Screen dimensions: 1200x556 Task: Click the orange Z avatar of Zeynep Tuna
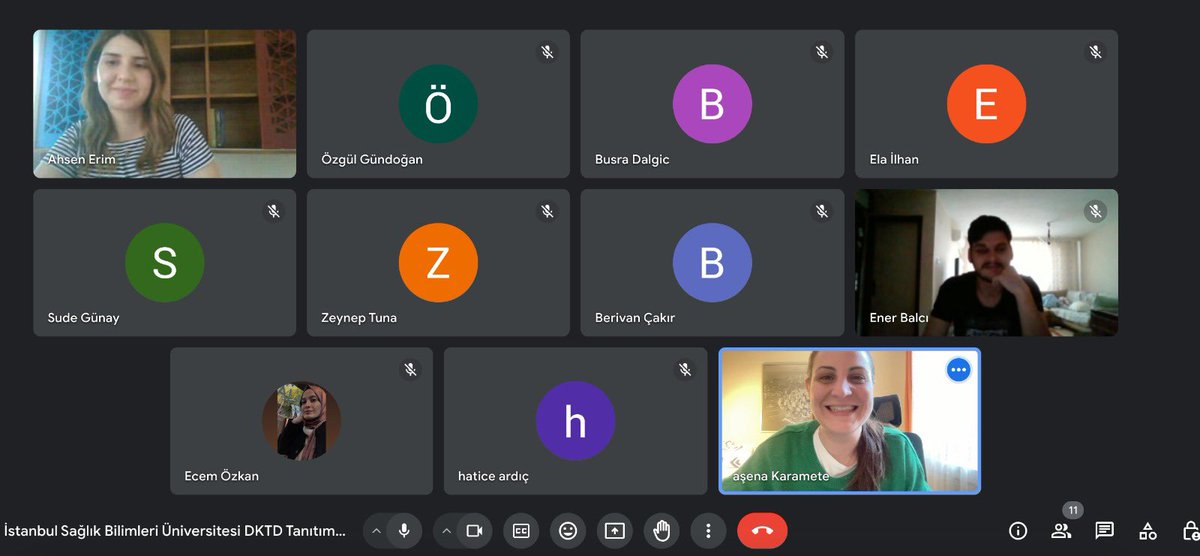(x=438, y=263)
